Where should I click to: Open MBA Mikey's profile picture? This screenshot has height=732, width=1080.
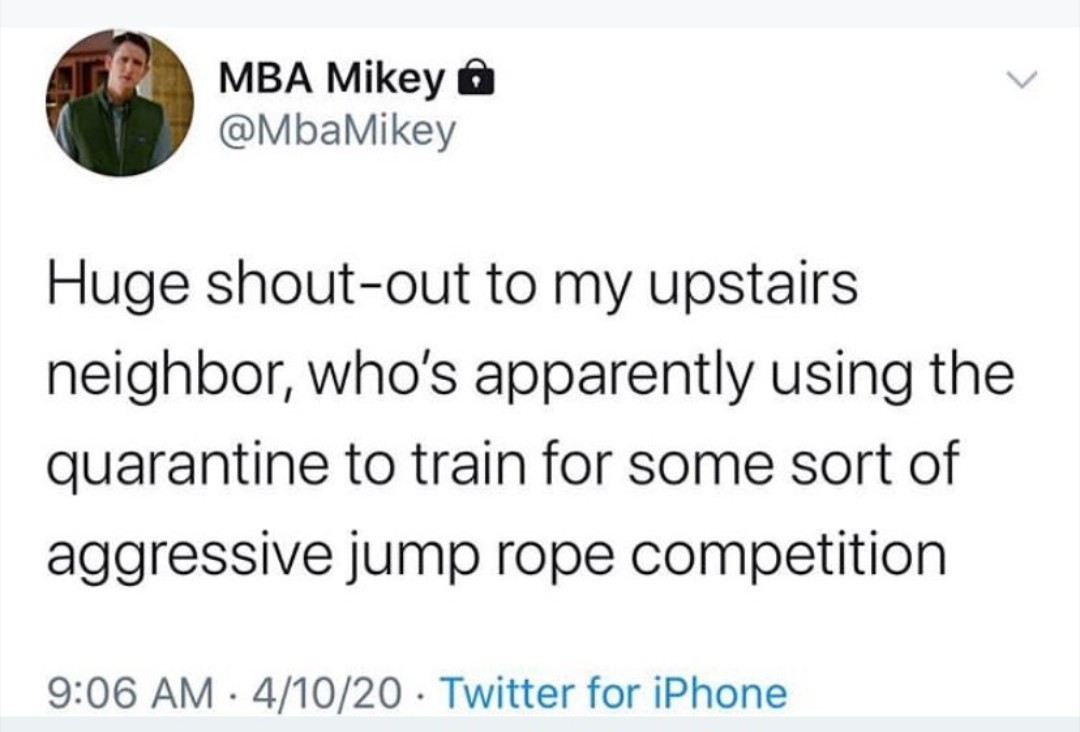pyautogui.click(x=119, y=103)
